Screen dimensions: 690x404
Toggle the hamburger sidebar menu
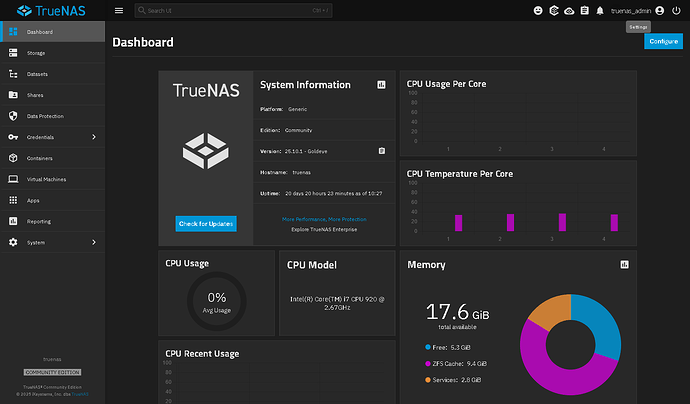(119, 11)
